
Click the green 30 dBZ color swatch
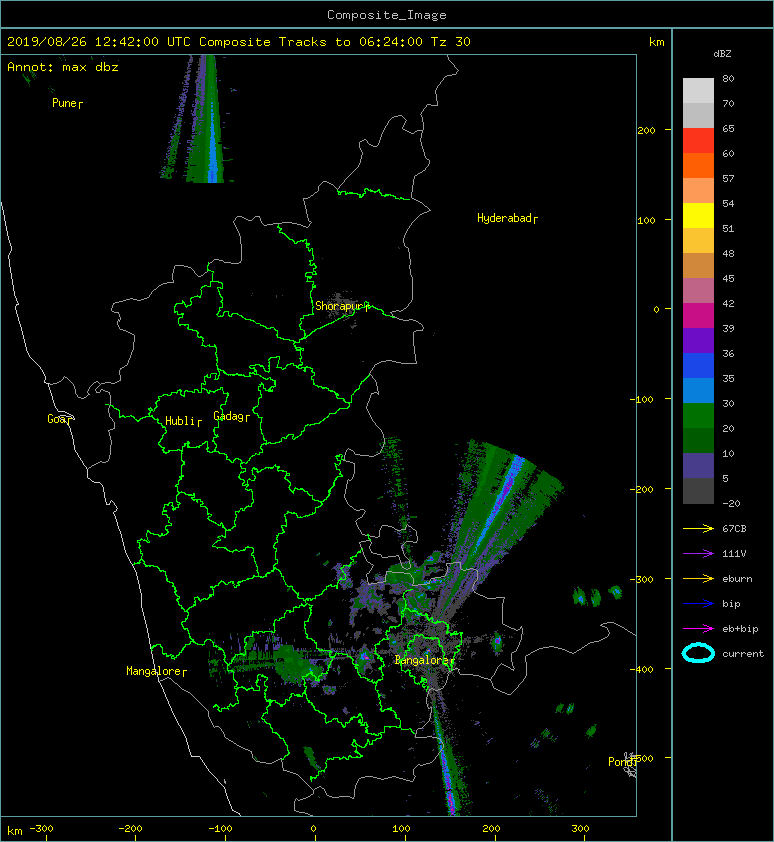[698, 415]
